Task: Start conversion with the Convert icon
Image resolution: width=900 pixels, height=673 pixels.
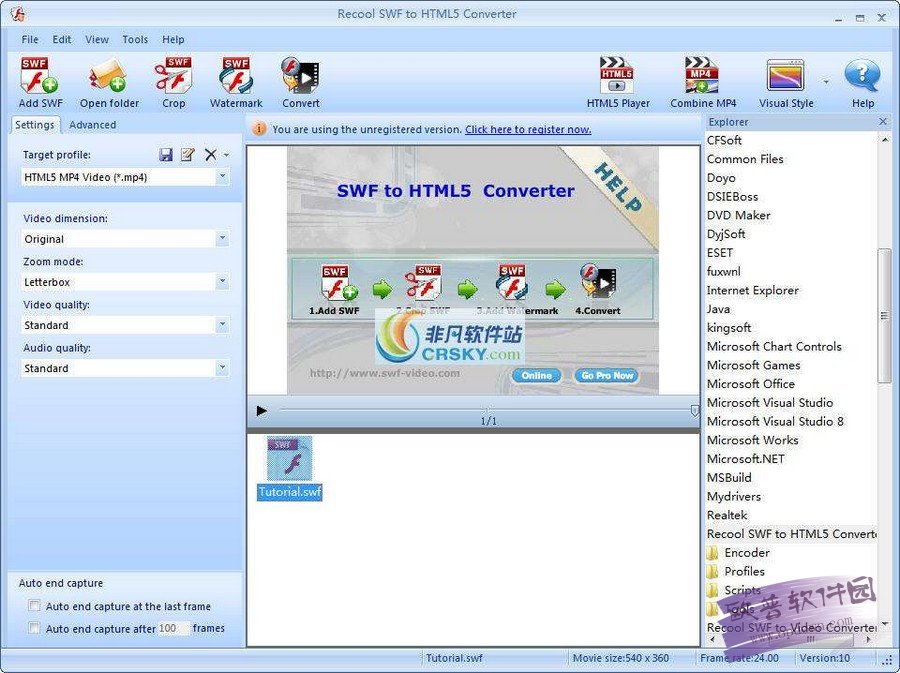Action: (300, 75)
